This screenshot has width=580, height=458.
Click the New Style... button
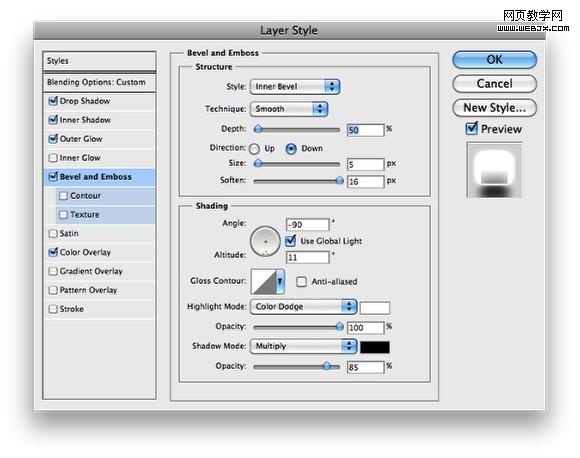495,108
